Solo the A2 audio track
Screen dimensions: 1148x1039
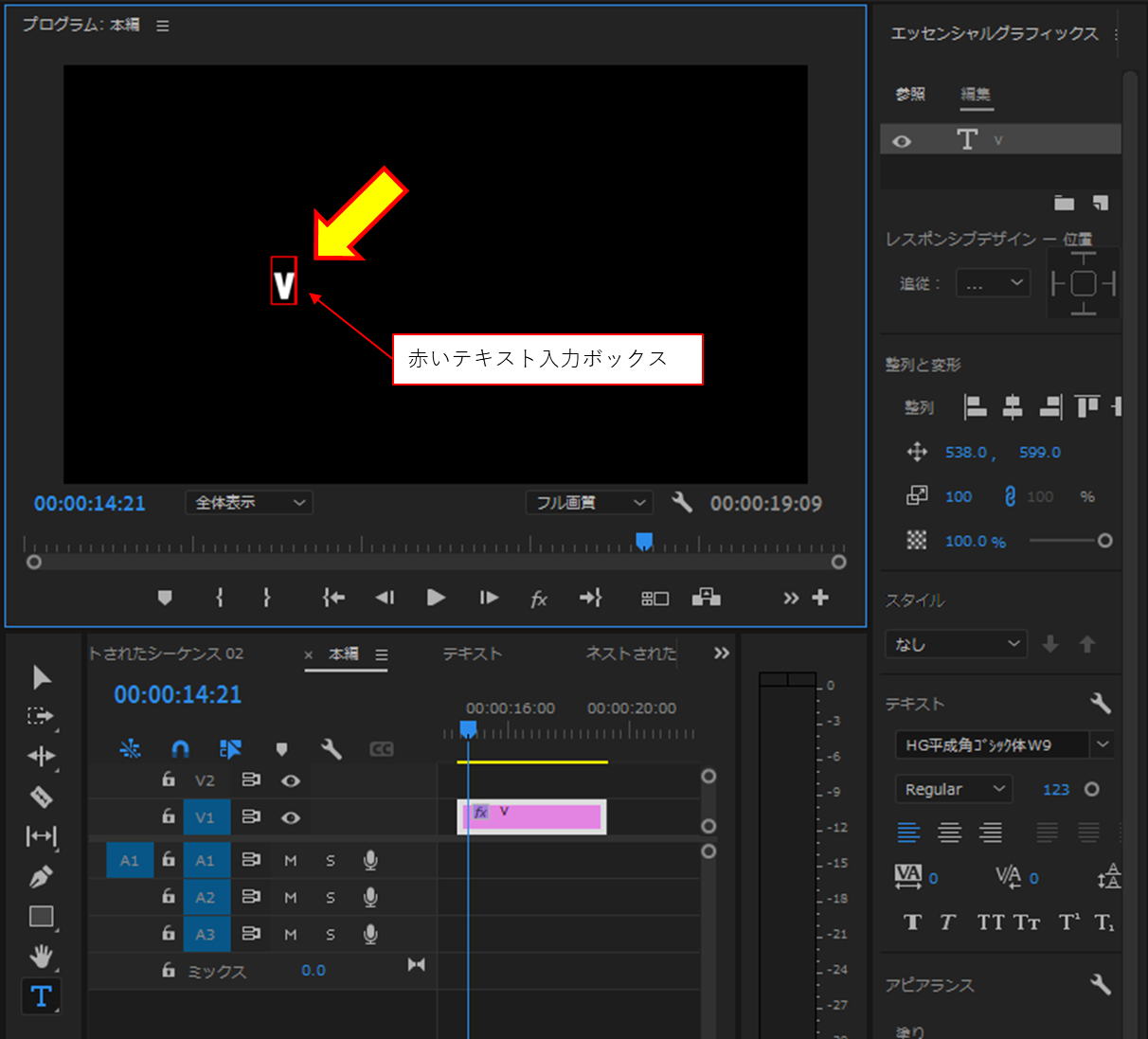pyautogui.click(x=330, y=897)
